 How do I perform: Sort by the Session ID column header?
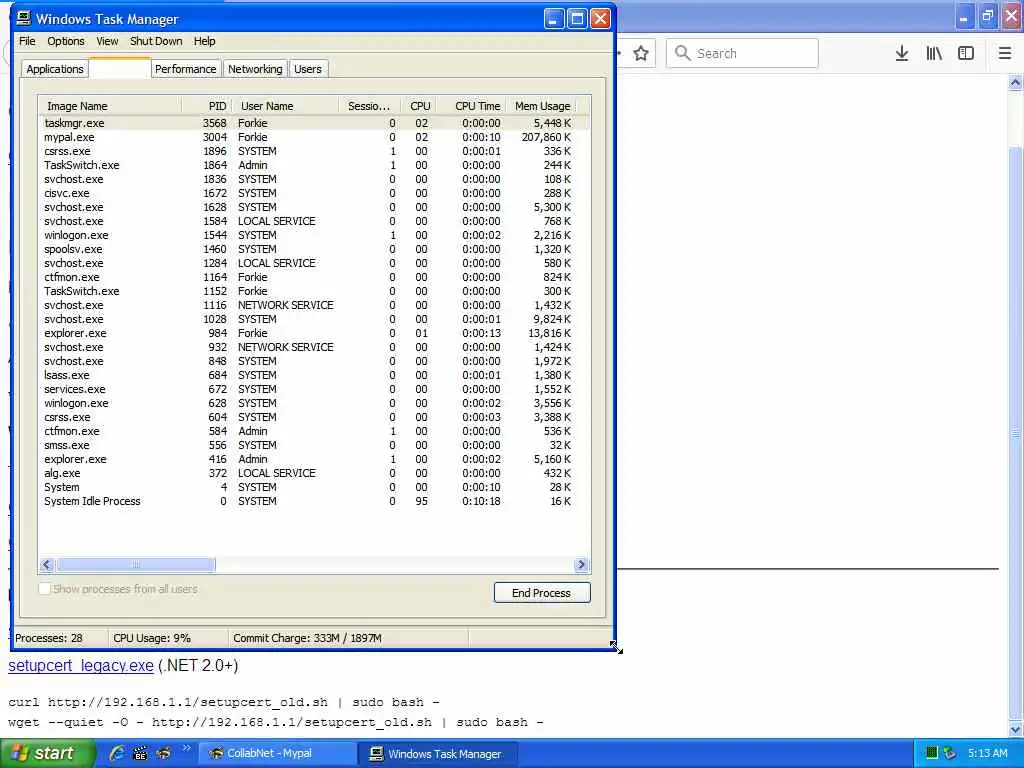(370, 106)
